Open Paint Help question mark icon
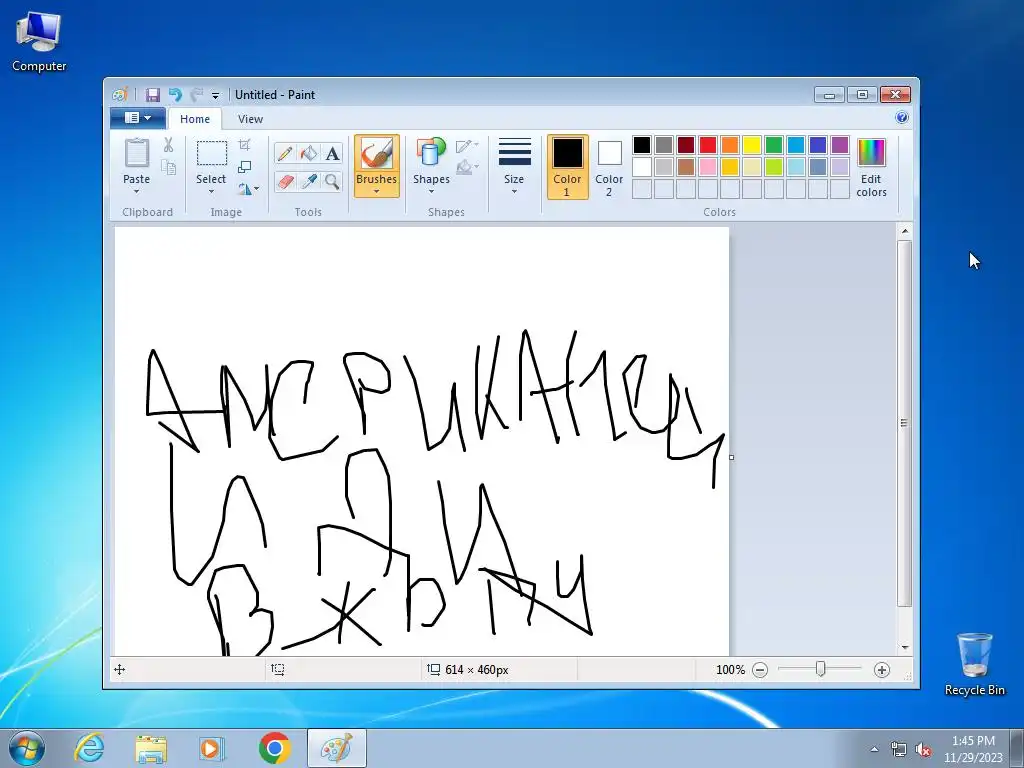The height and width of the screenshot is (768, 1024). [x=902, y=118]
